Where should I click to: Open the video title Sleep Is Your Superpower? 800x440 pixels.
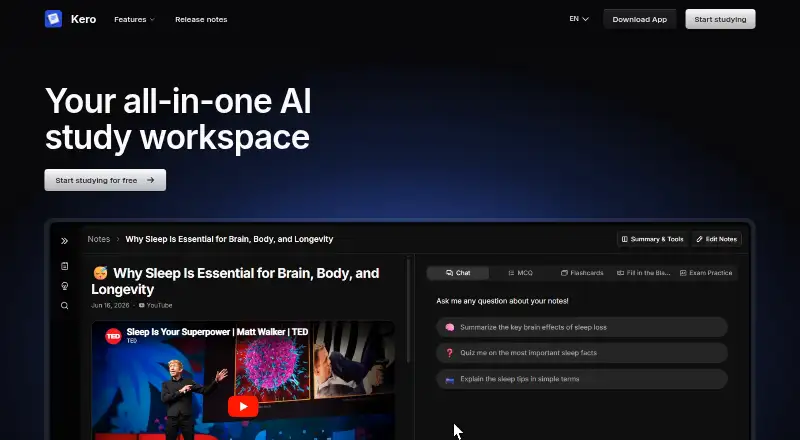217,332
